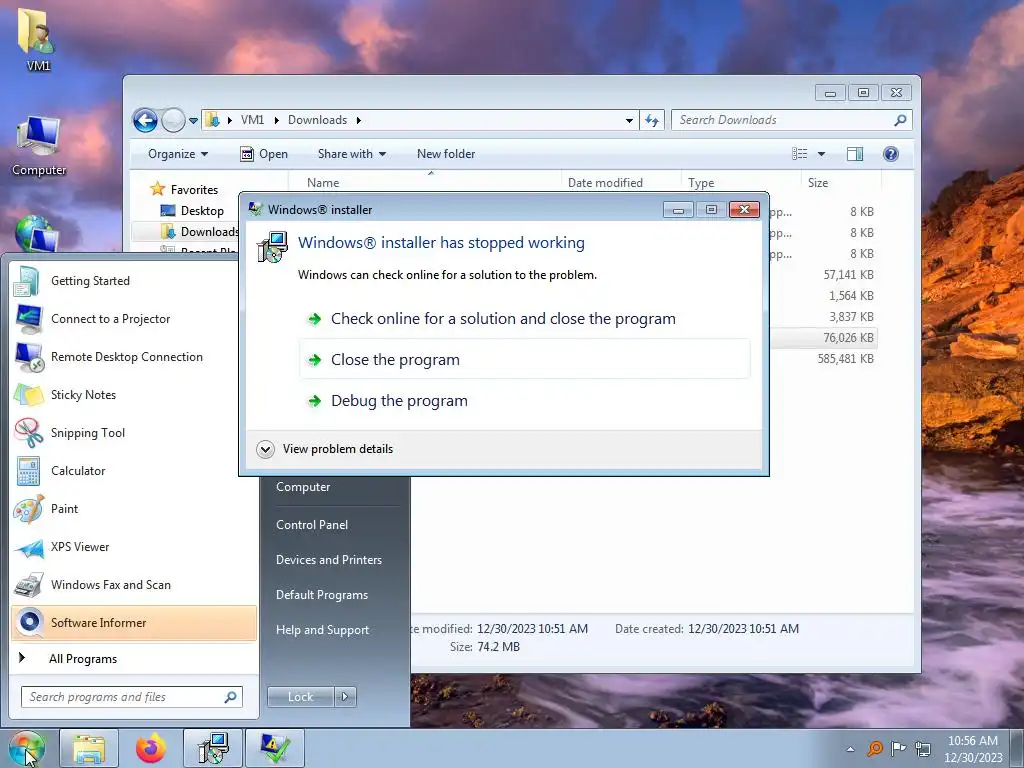Image resolution: width=1024 pixels, height=768 pixels.
Task: Refresh the Downloads folder view
Action: (652, 120)
